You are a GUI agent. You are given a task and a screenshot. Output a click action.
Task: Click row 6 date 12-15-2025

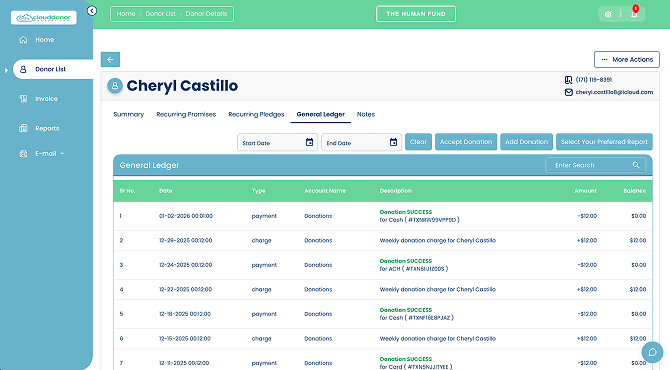[x=185, y=339]
